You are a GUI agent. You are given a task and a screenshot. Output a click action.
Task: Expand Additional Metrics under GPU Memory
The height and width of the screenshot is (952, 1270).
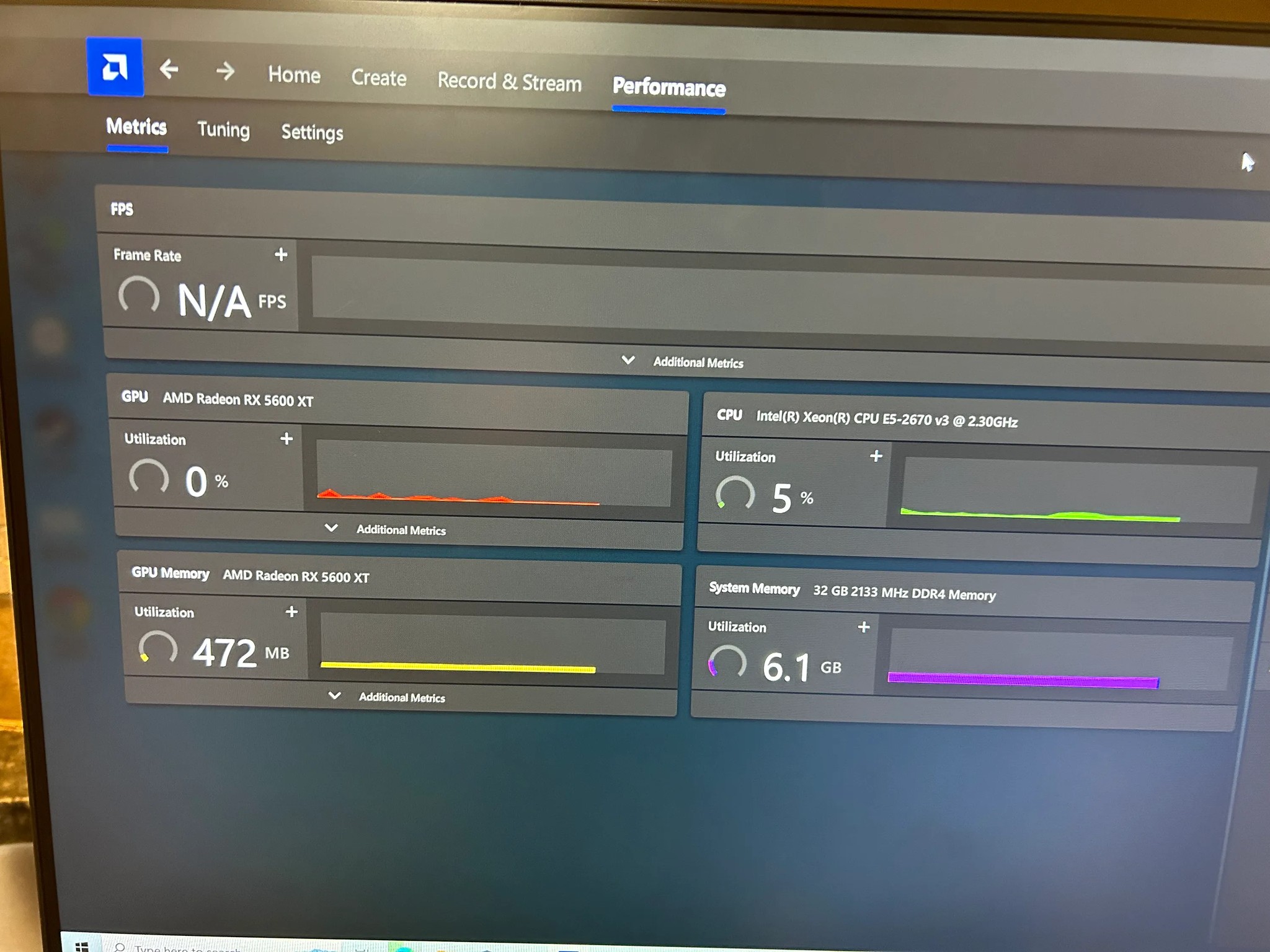[387, 697]
